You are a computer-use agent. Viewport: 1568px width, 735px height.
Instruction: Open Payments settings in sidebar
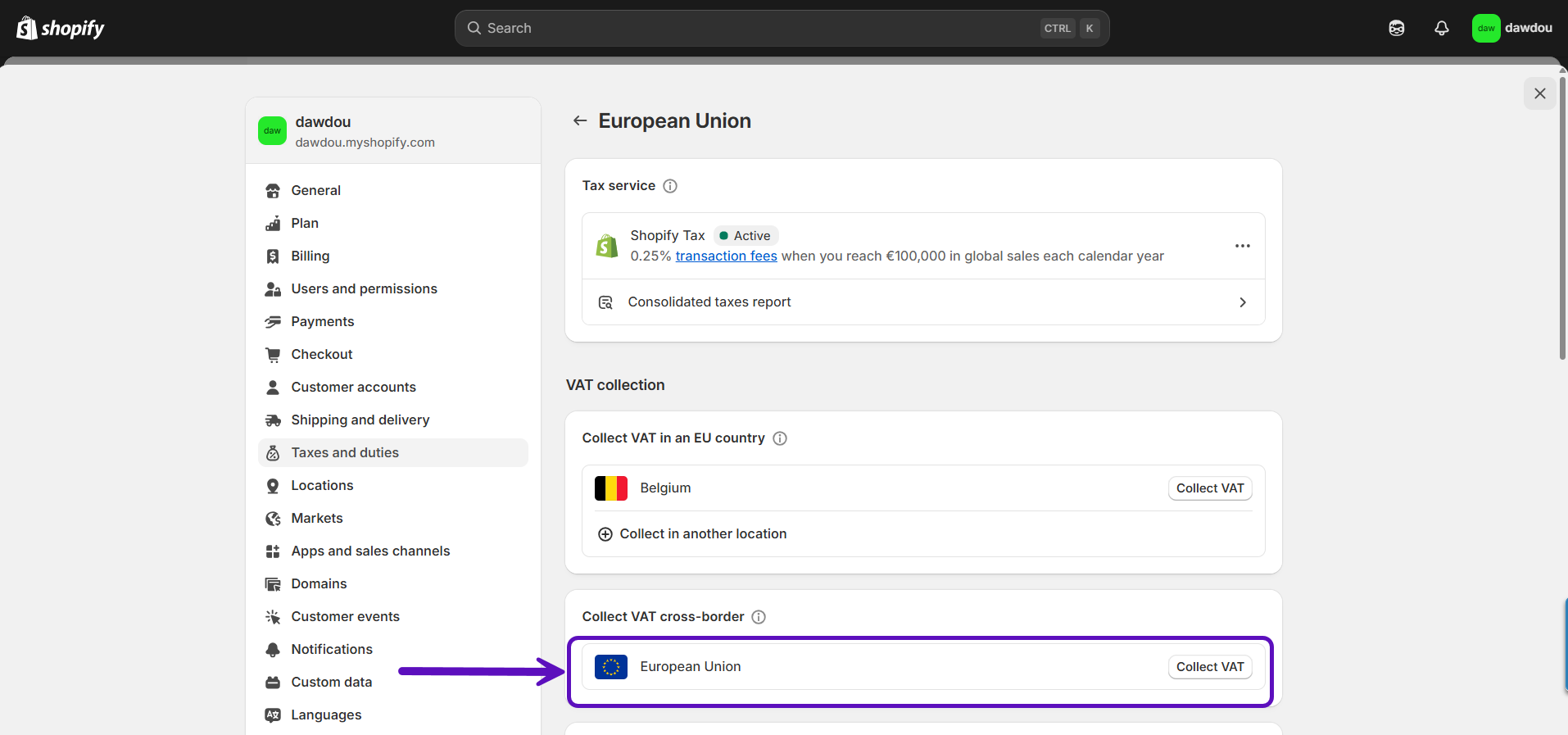point(322,321)
